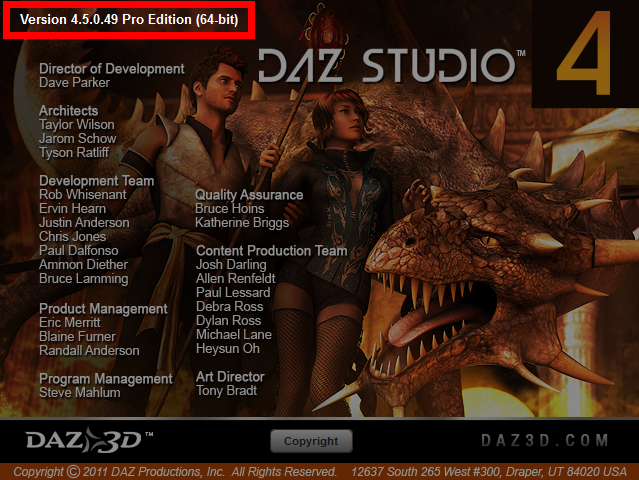Image resolution: width=639 pixels, height=480 pixels.
Task: Click the name 'Rob Whisenant'
Action: pos(83,195)
